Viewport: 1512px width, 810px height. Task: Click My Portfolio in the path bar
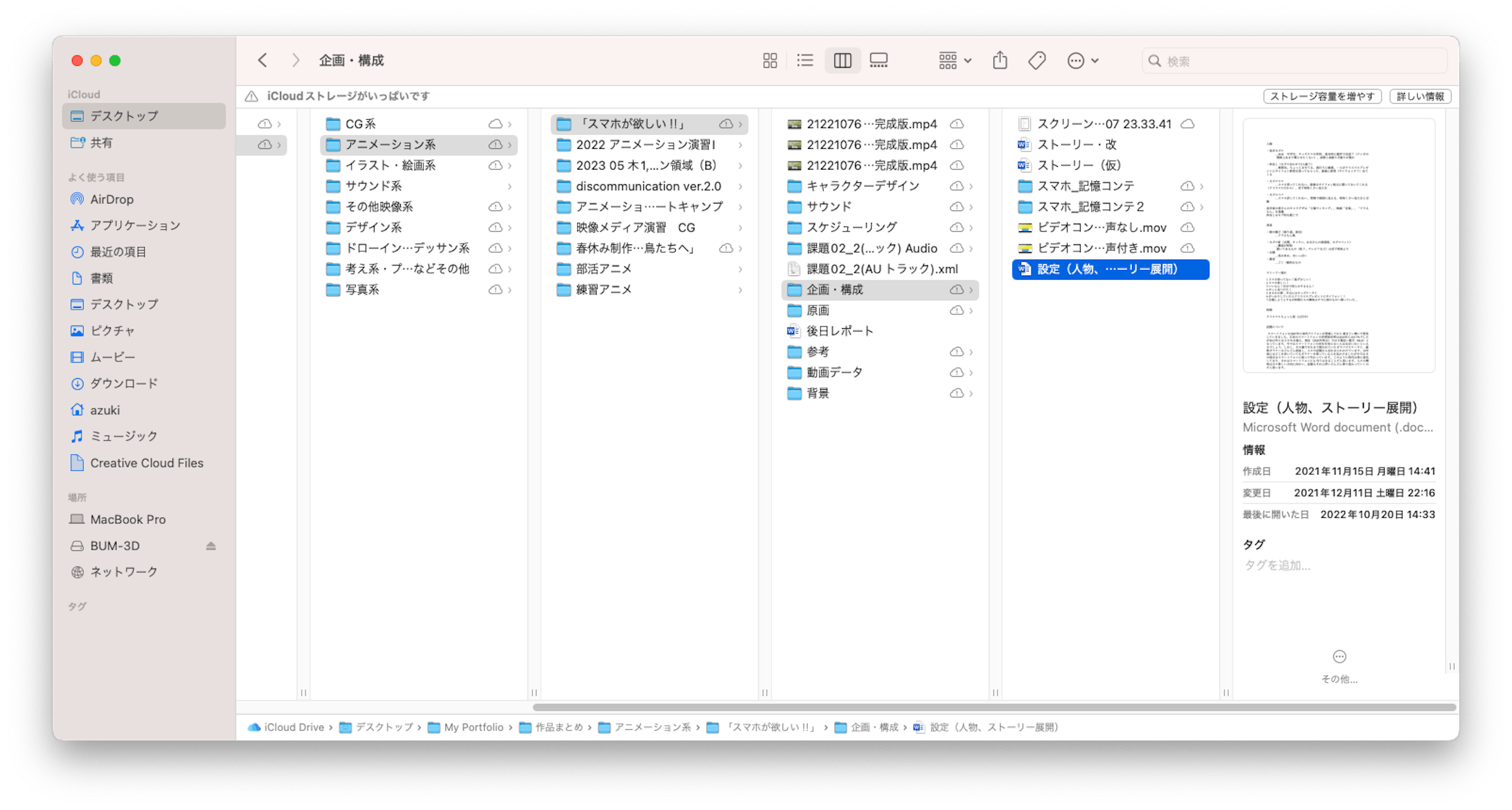click(474, 728)
